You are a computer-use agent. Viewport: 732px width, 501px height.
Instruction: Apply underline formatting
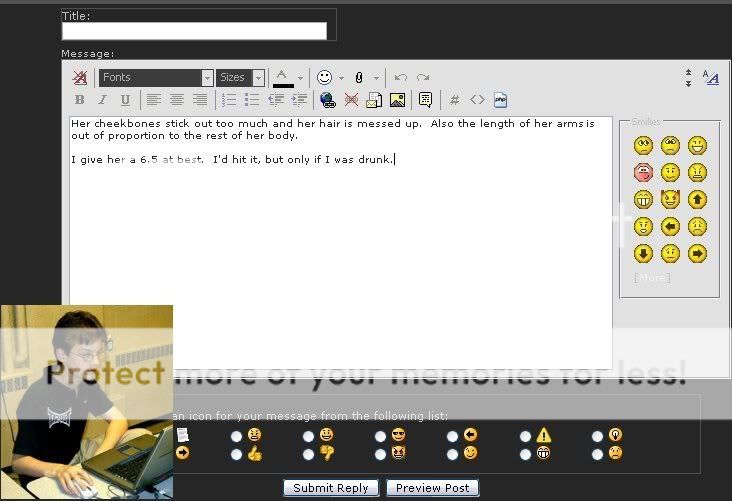coord(125,100)
